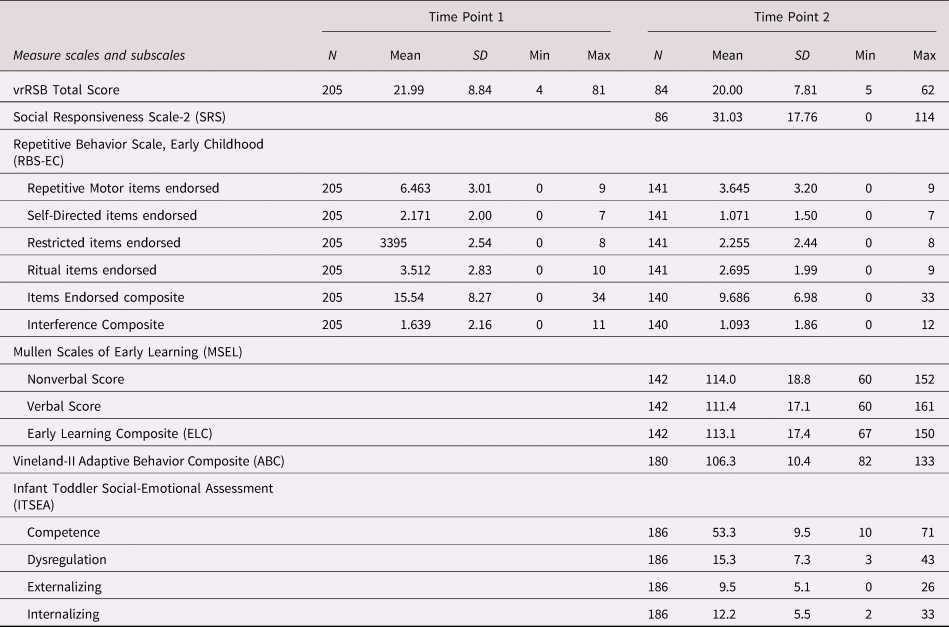Select the Interference Composite row label
Image resolution: width=949 pixels, height=627 pixels.
click(x=96, y=324)
